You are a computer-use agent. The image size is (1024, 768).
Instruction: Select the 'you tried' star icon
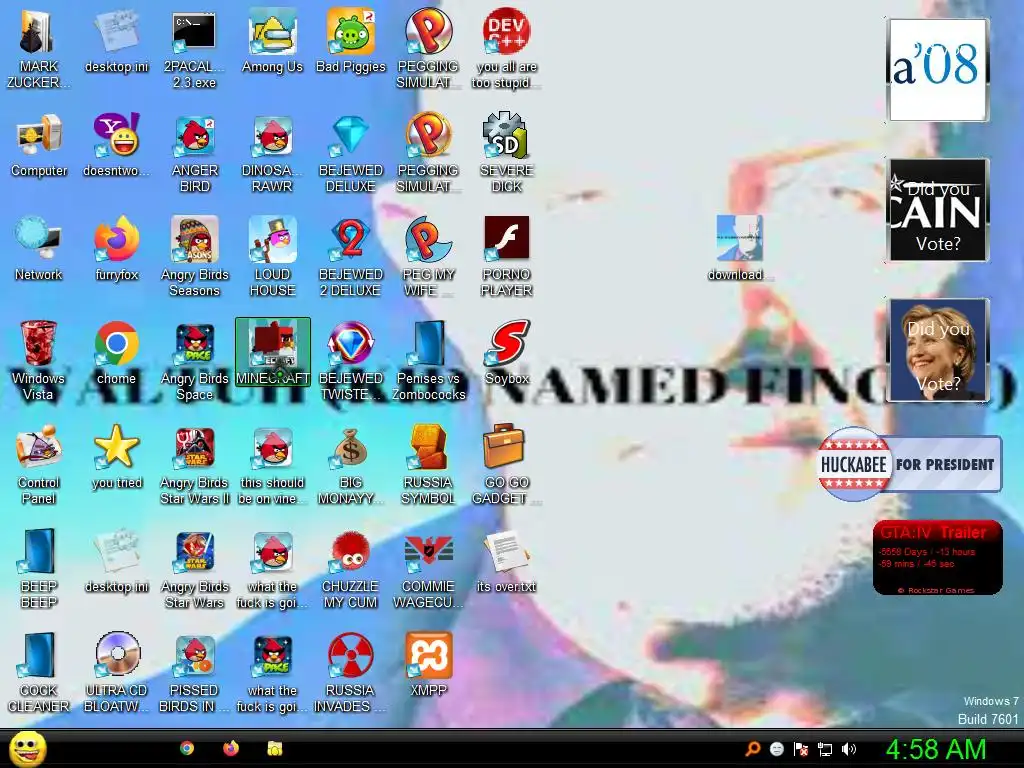tap(116, 458)
